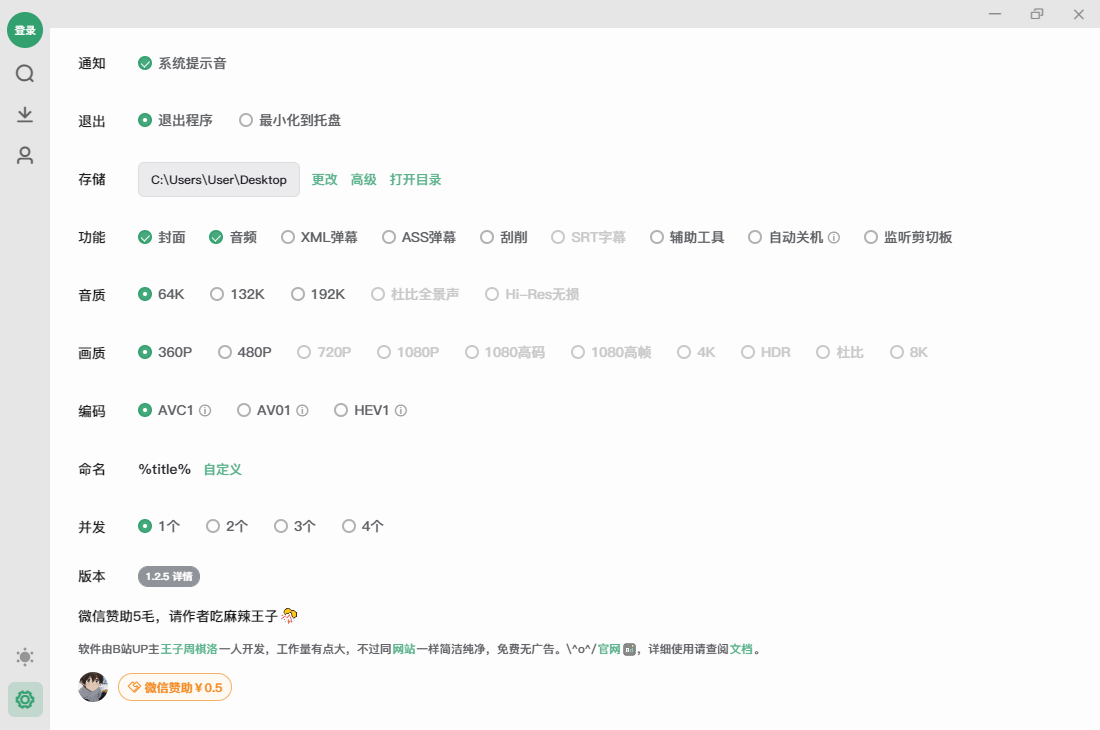Select 最小化到托盘 exit option
The image size is (1100, 730).
pyautogui.click(x=290, y=120)
